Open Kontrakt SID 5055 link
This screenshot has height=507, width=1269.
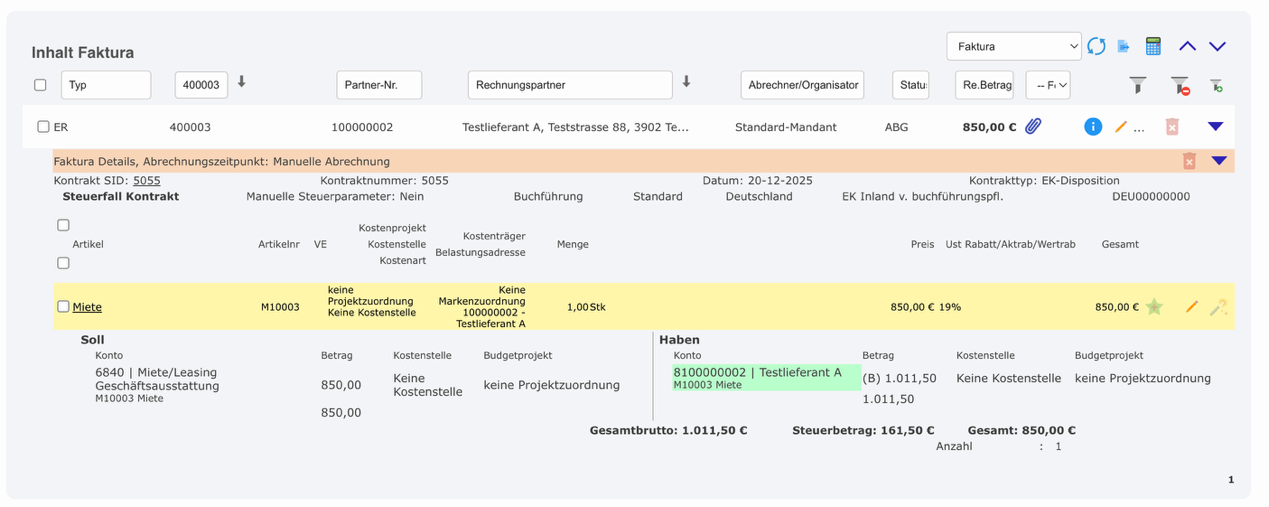[x=146, y=181]
